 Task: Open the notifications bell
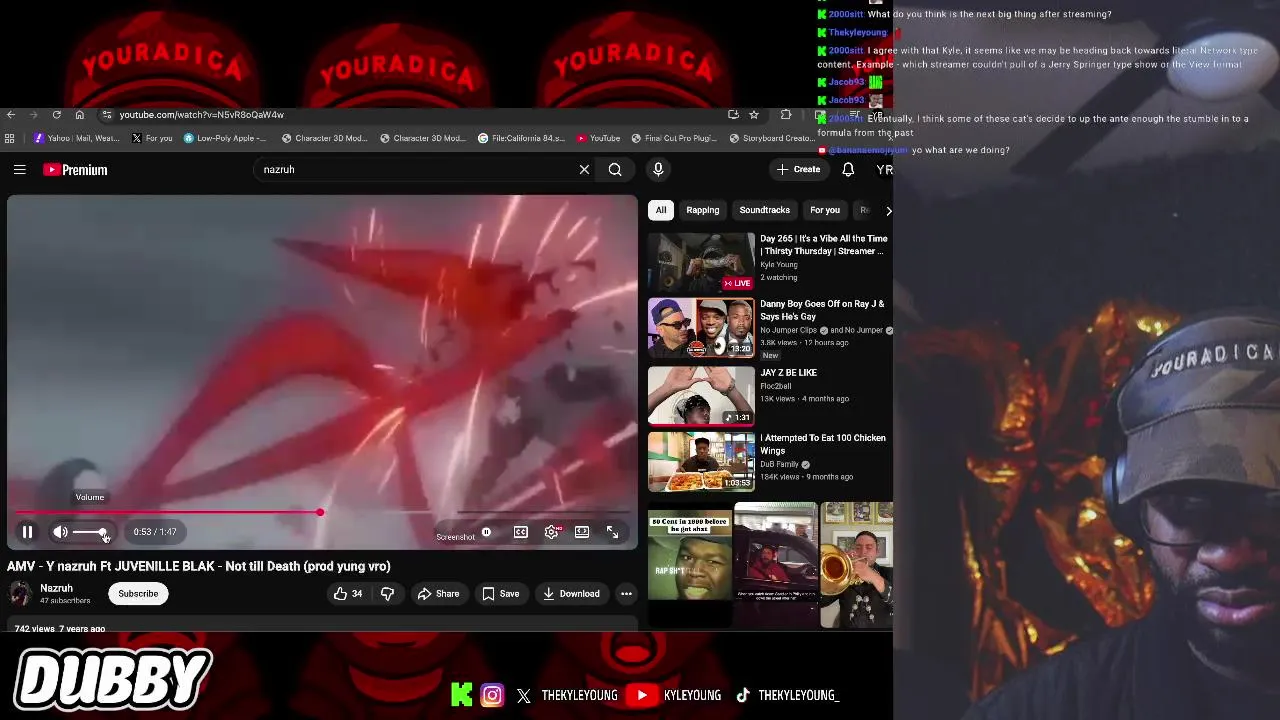(x=848, y=170)
